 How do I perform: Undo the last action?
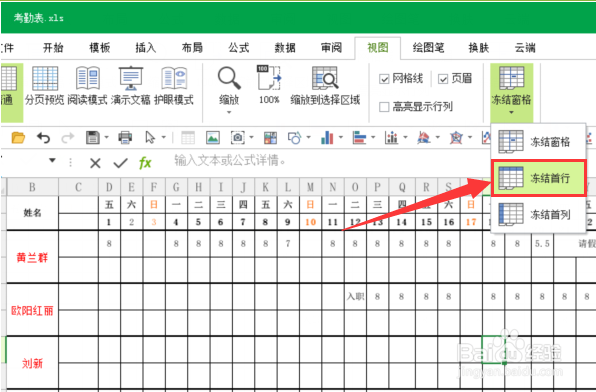coord(43,137)
